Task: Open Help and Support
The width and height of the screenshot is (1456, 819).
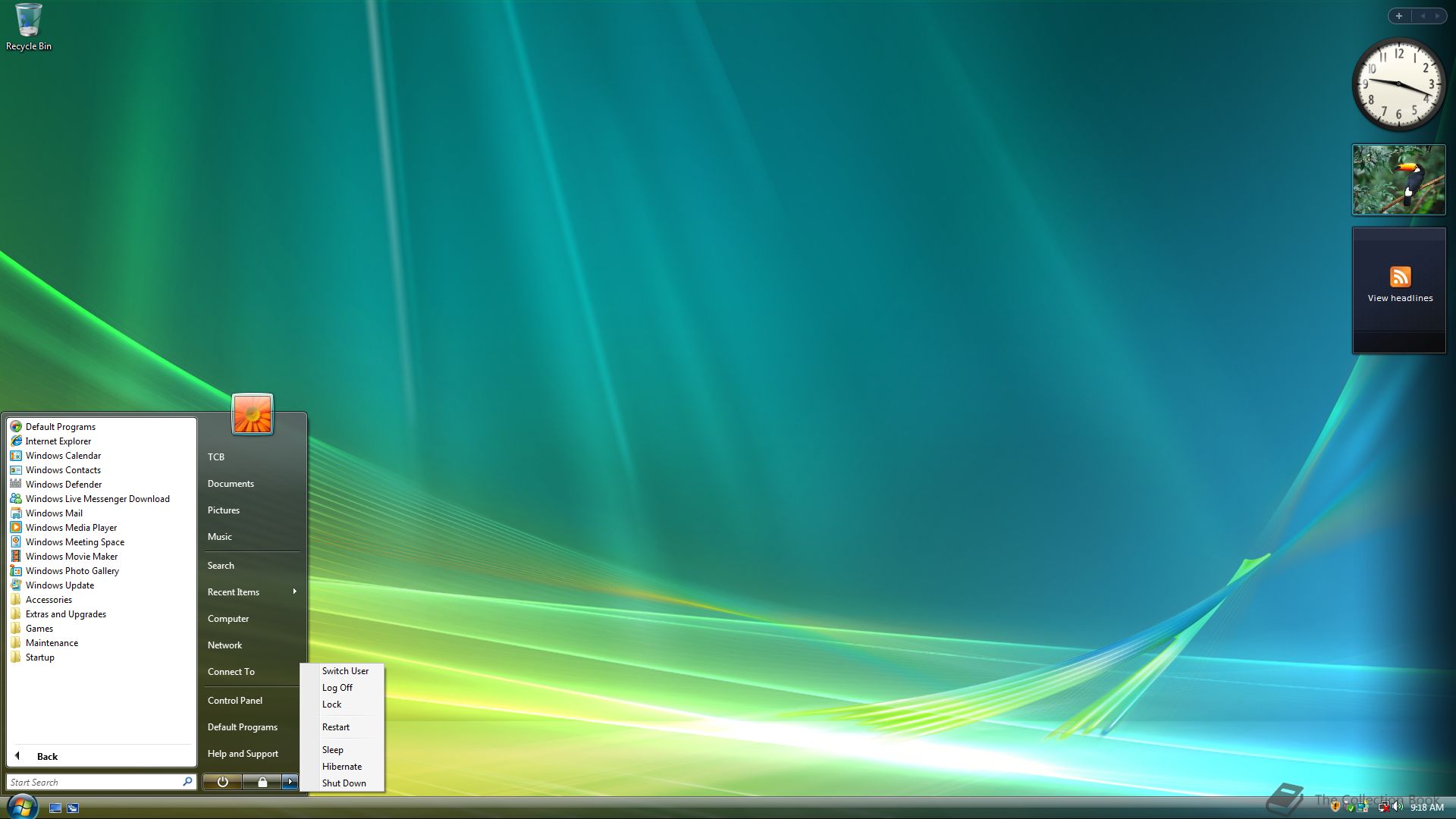Action: [243, 754]
